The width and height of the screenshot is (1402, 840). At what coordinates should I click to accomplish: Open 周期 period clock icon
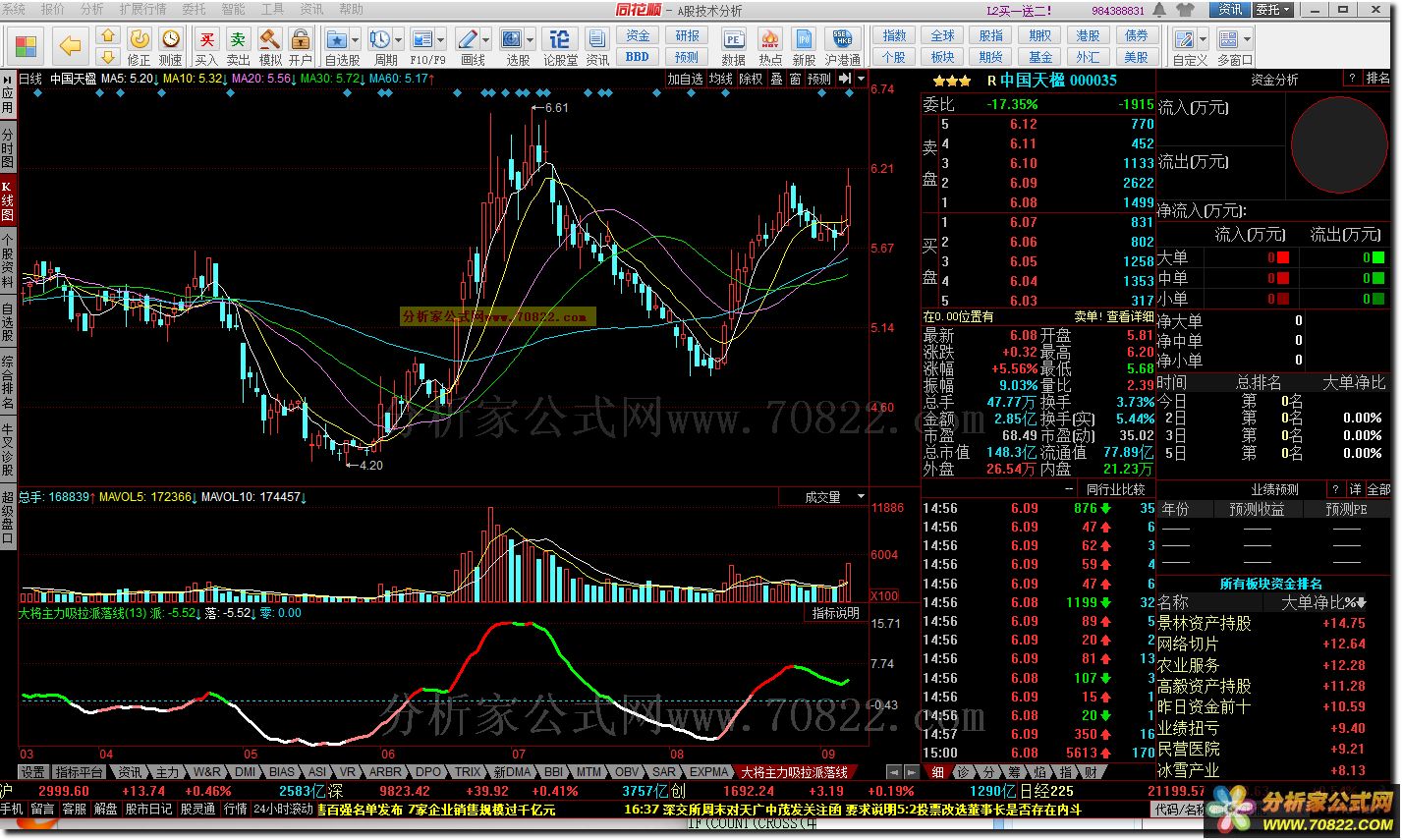[380, 40]
